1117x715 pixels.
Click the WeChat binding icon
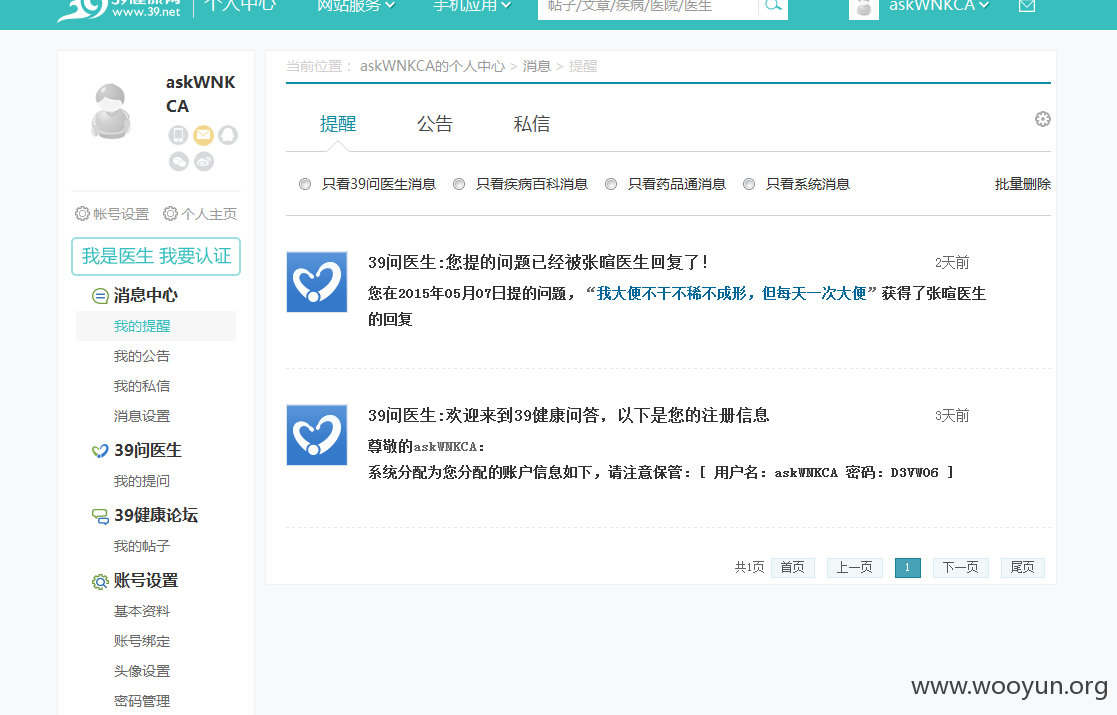tap(179, 162)
